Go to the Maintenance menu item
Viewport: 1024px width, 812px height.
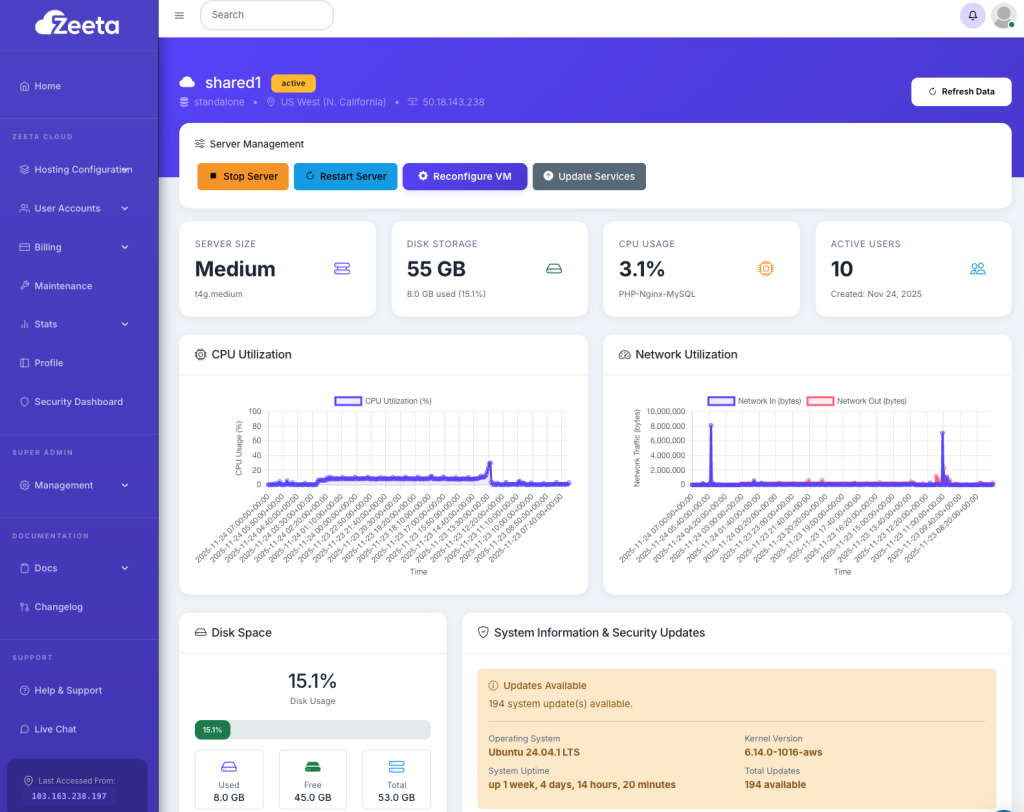pos(63,286)
